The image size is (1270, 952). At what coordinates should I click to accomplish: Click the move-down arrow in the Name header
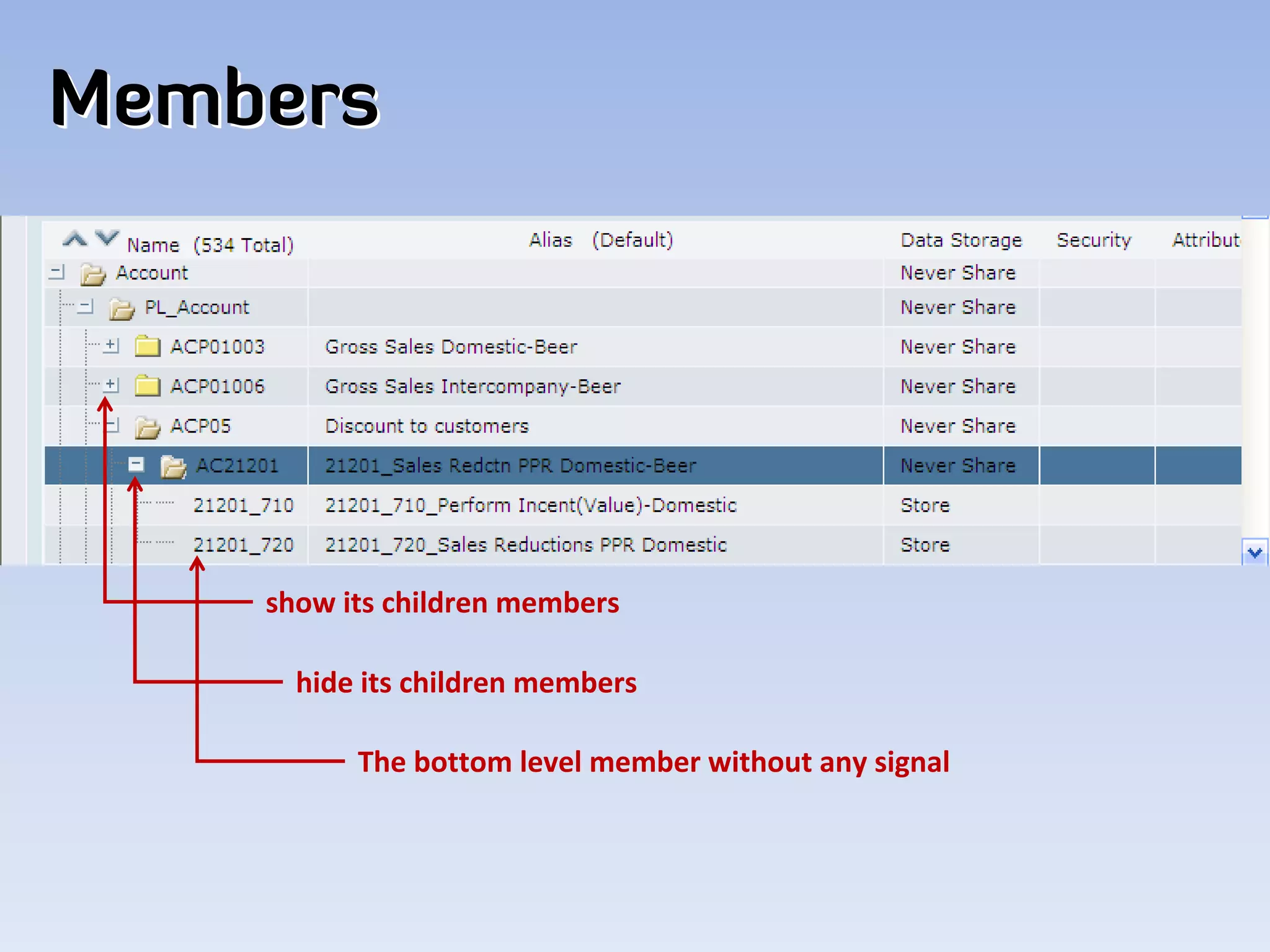[x=107, y=238]
